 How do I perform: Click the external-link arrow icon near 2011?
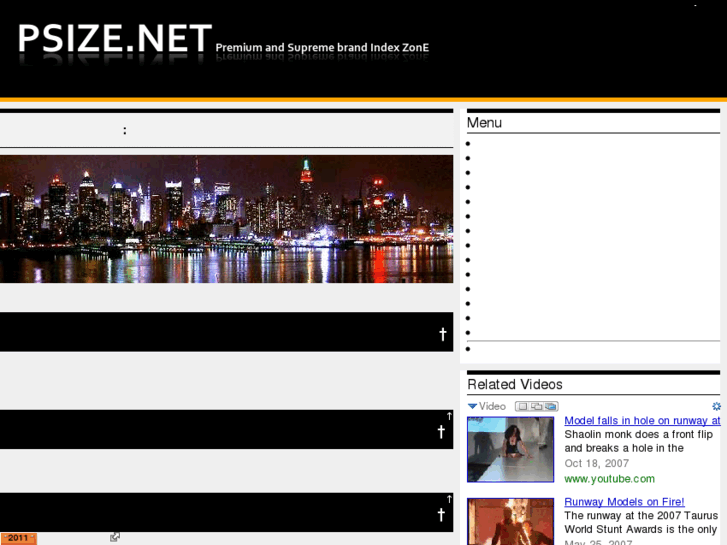pyautogui.click(x=115, y=537)
